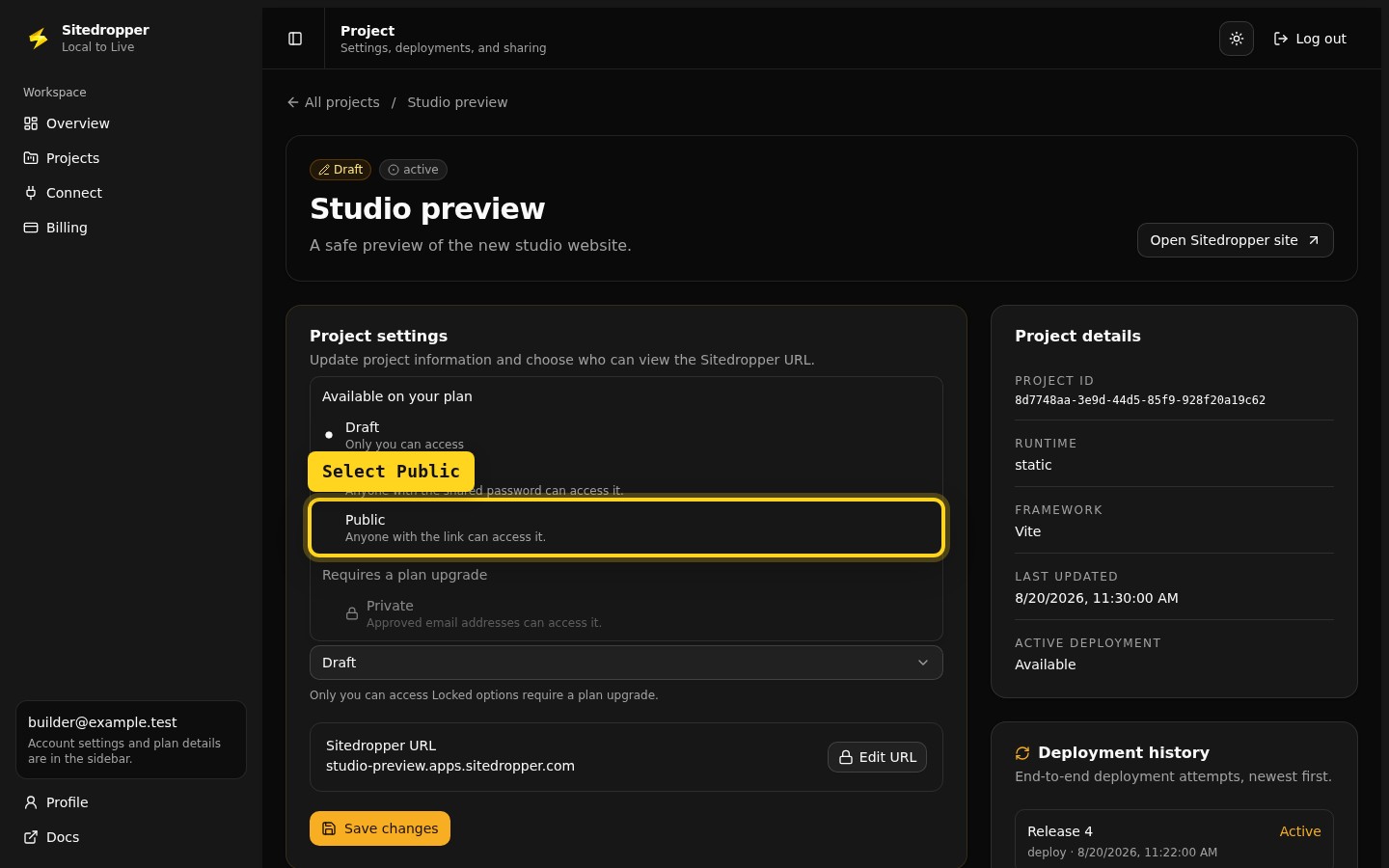Select the locked Private access option
The image size is (1389, 868).
point(626,613)
